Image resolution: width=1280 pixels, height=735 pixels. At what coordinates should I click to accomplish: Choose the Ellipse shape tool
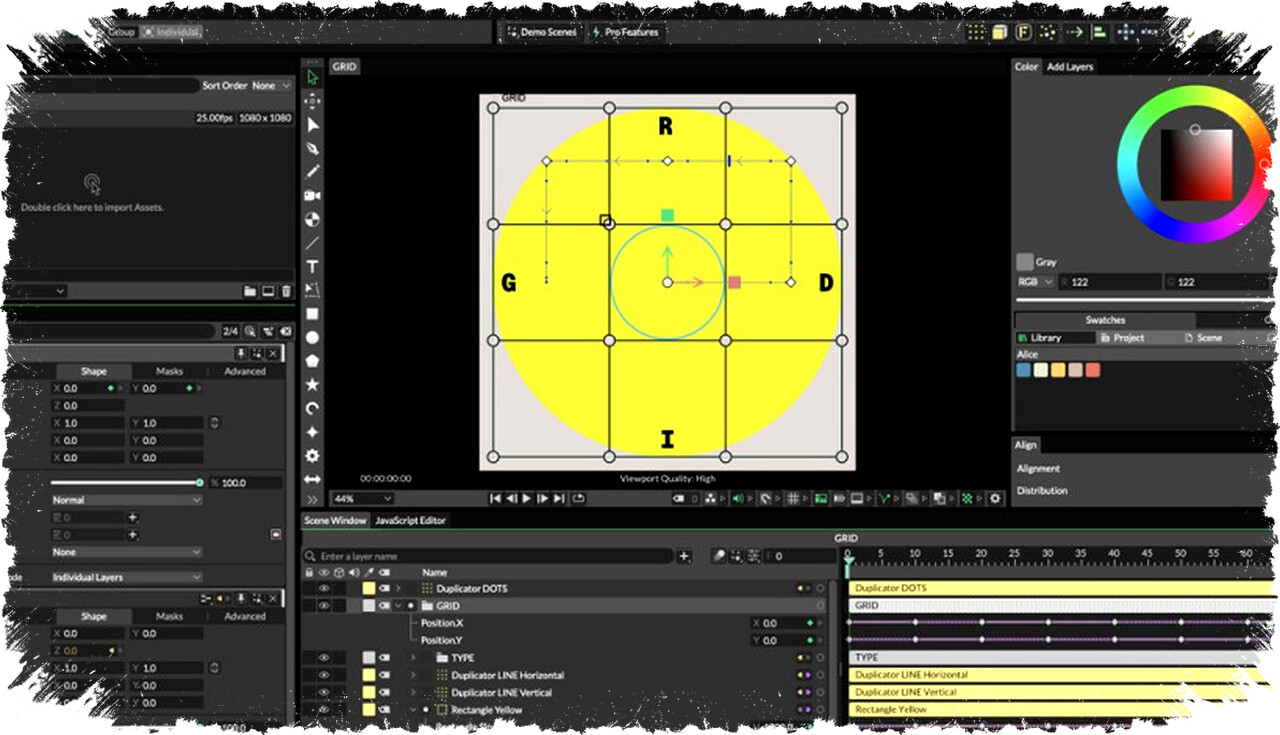point(312,338)
